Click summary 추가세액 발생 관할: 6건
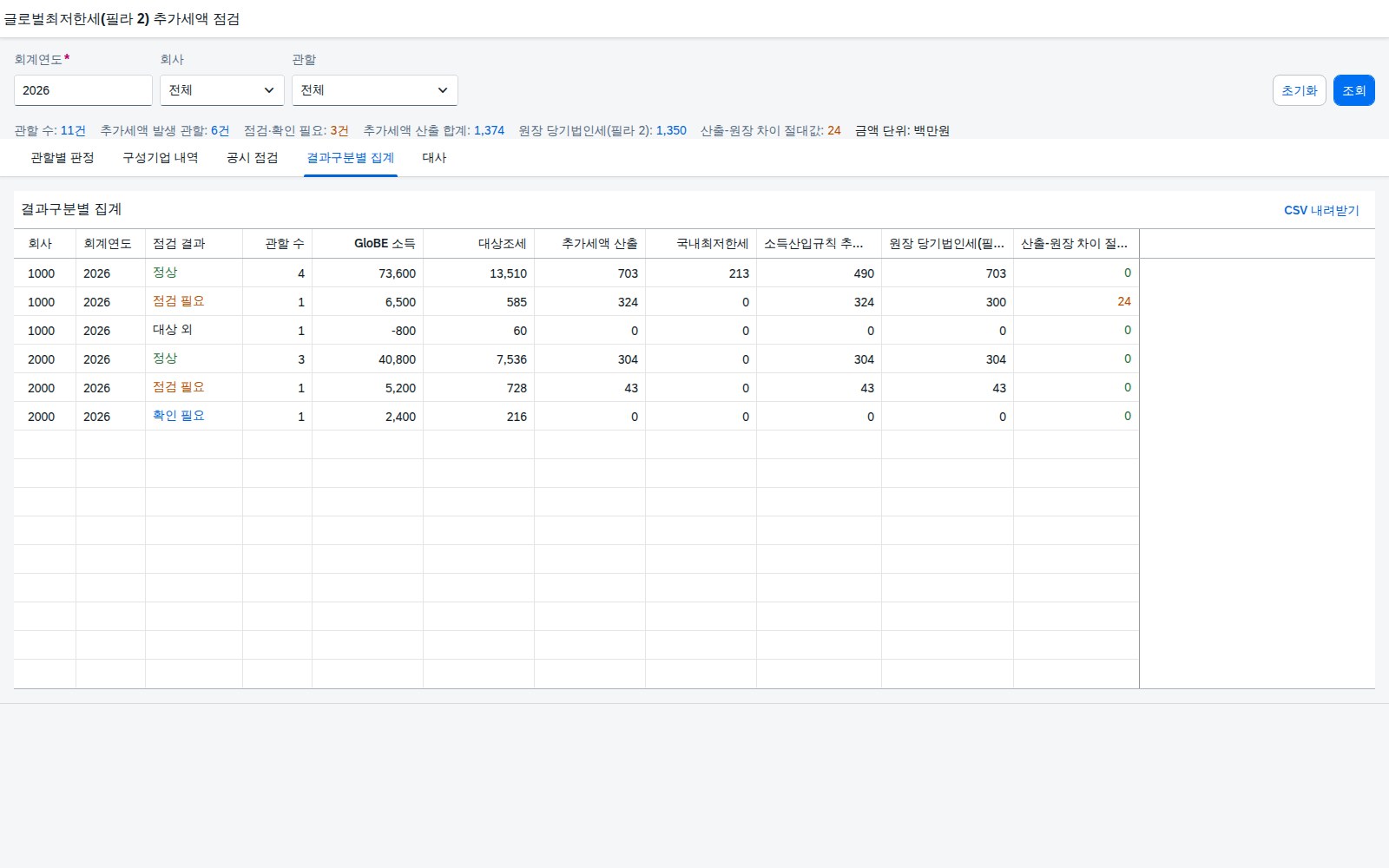The height and width of the screenshot is (868, 1389). pyautogui.click(x=165, y=130)
